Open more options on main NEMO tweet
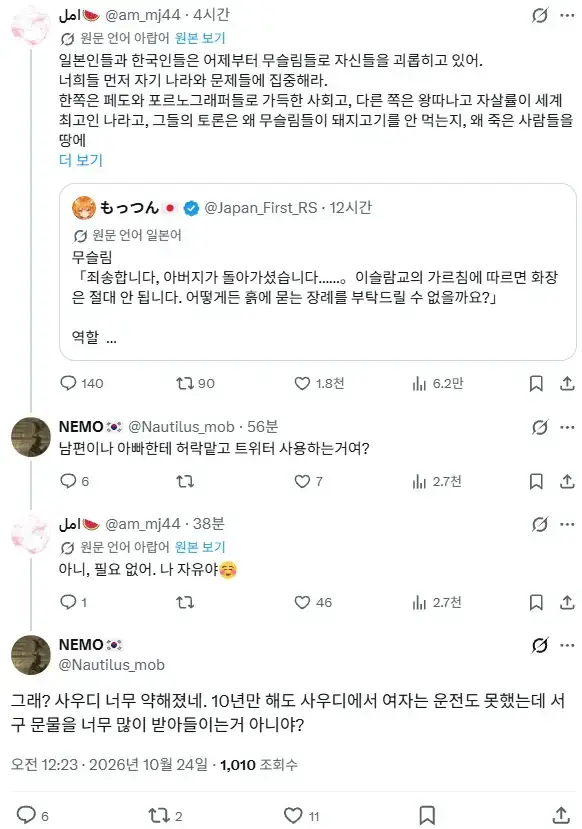This screenshot has width=582, height=829. coord(567,645)
